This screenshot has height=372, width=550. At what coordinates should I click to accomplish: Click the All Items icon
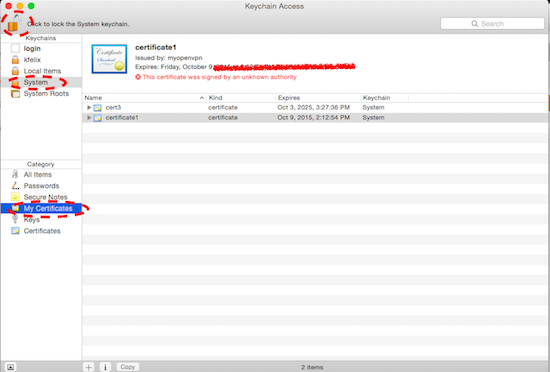[15, 174]
